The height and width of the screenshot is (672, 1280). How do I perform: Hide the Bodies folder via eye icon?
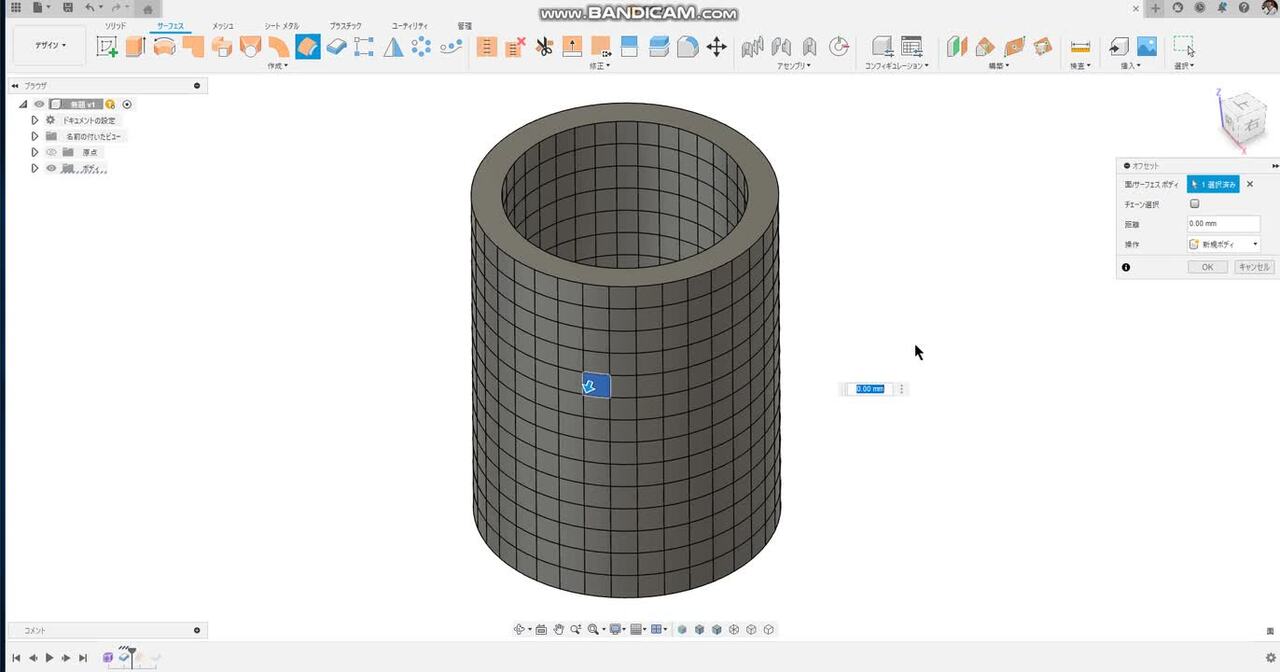51,168
